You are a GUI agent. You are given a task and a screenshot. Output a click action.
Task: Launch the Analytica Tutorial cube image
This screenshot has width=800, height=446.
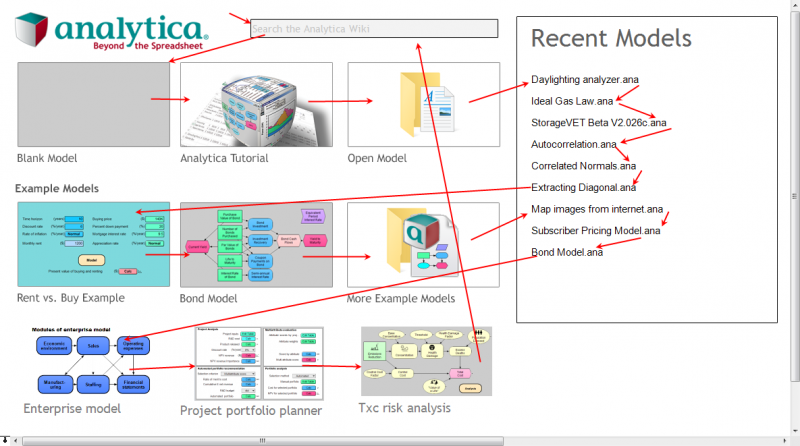(x=256, y=105)
